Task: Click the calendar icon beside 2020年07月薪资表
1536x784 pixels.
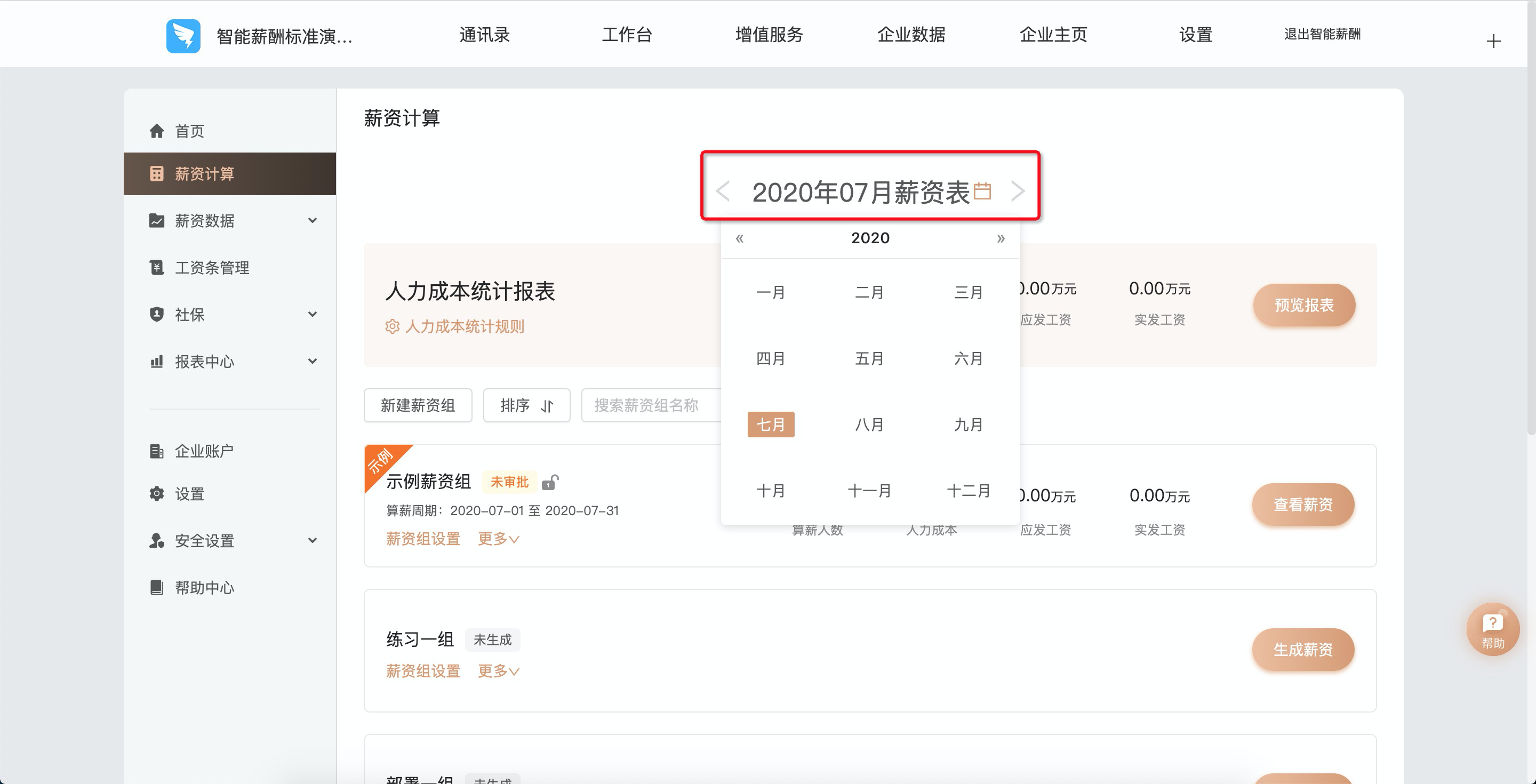Action: coord(982,191)
